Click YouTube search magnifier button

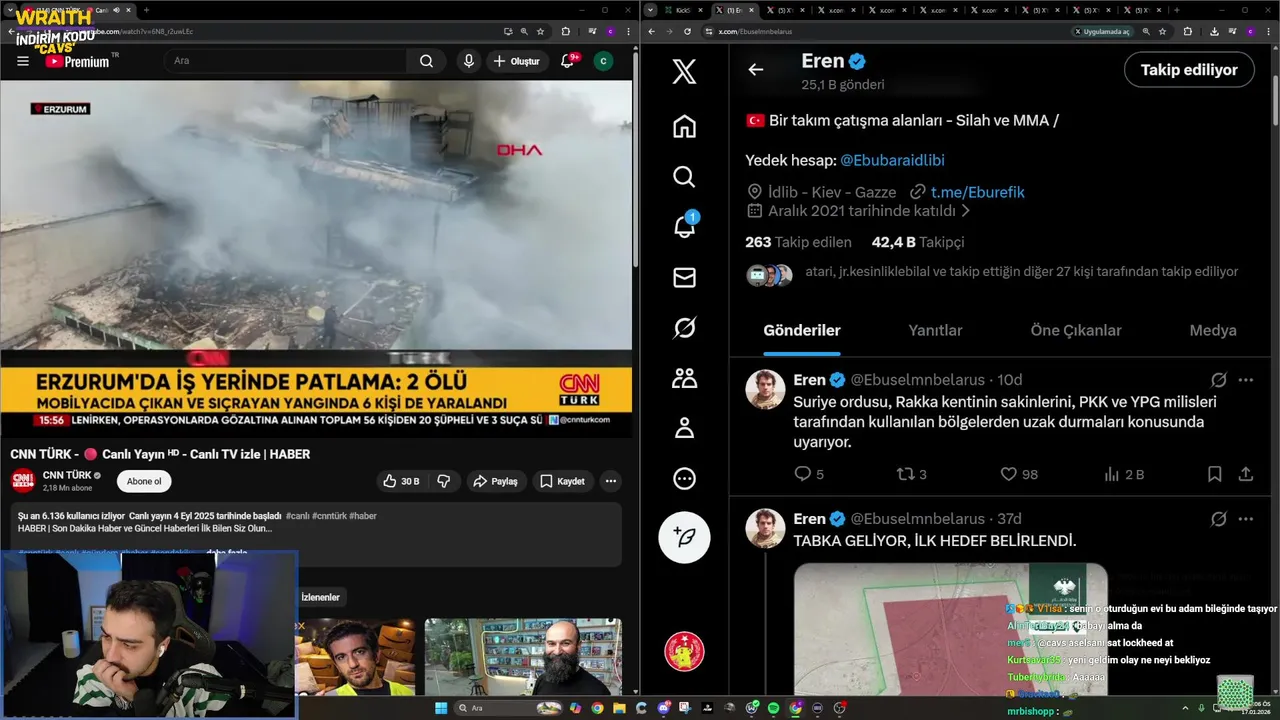point(426,61)
